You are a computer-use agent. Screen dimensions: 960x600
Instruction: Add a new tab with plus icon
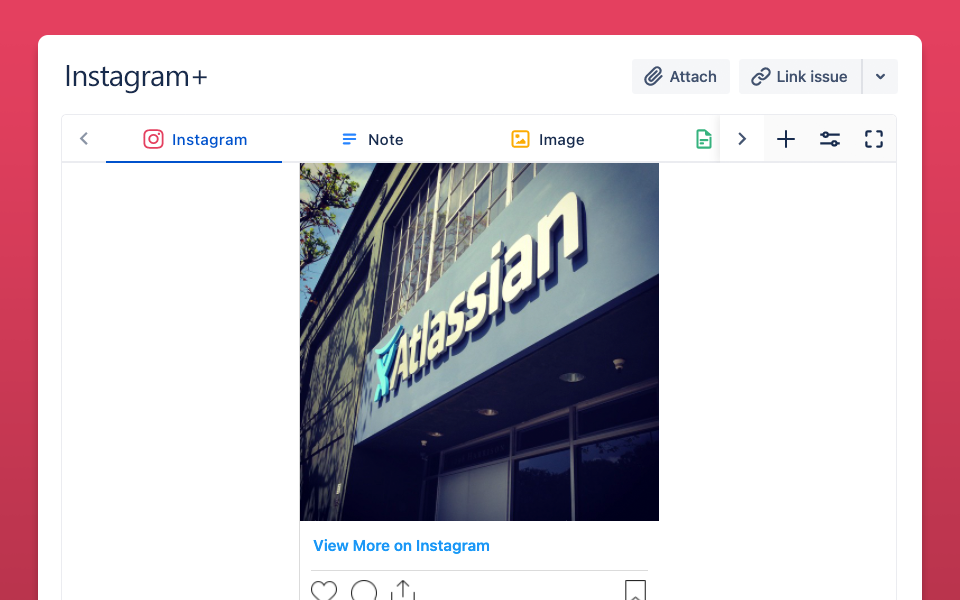(786, 139)
